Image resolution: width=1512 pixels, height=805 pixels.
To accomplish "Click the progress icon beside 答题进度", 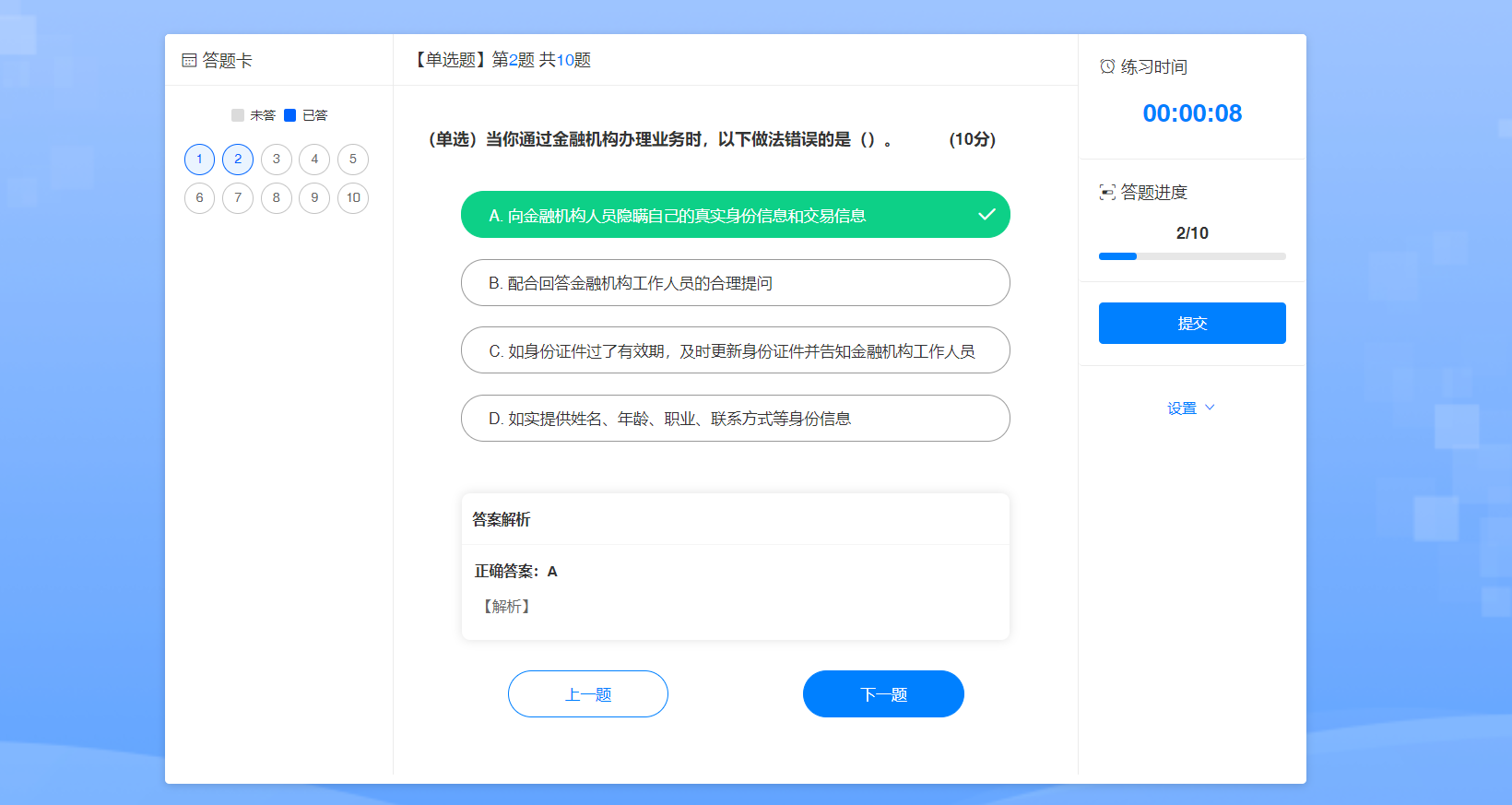I will tap(1107, 192).
